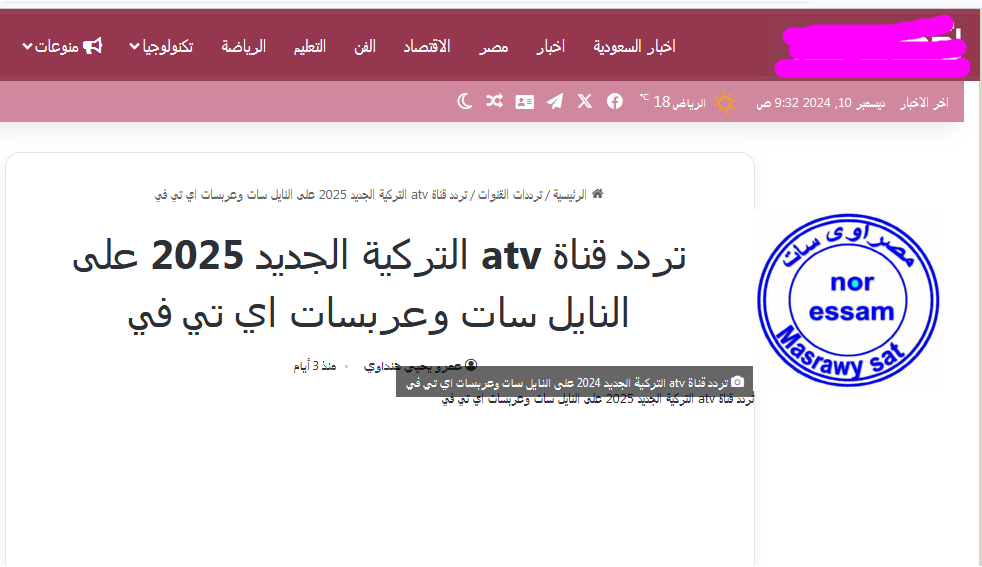Viewport: 982px width, 567px height.
Task: Open the التعليم menu item
Action: click(x=310, y=46)
